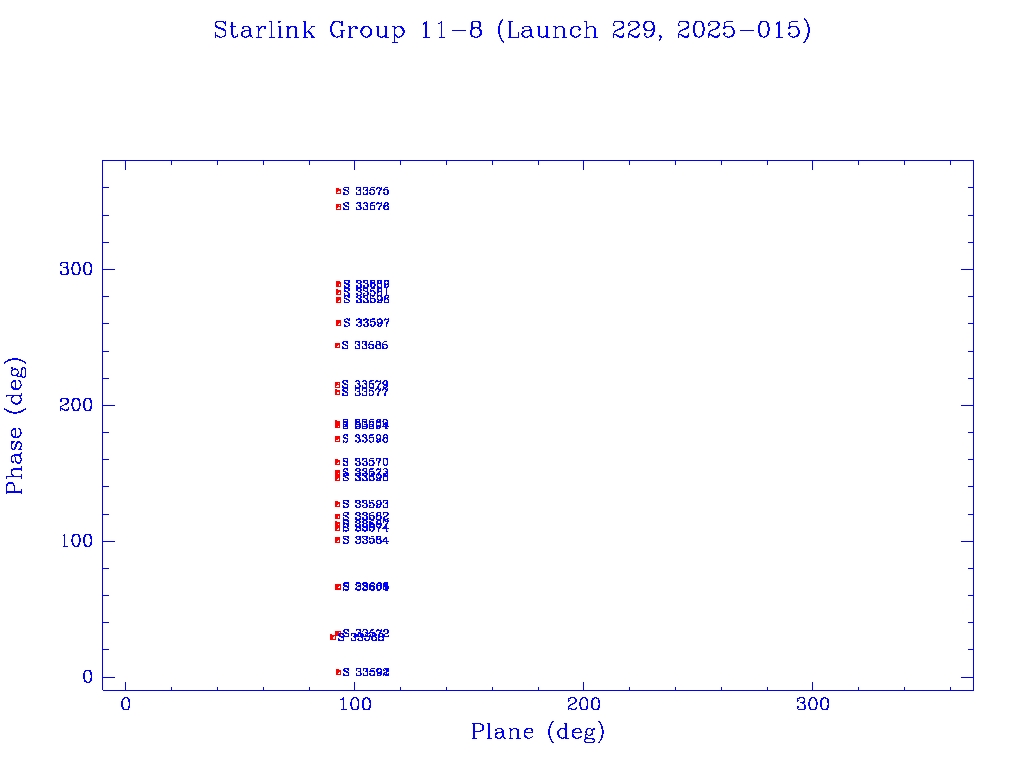Select the Plane axis tick label 200
This screenshot has height=768, width=1024.
click(583, 704)
